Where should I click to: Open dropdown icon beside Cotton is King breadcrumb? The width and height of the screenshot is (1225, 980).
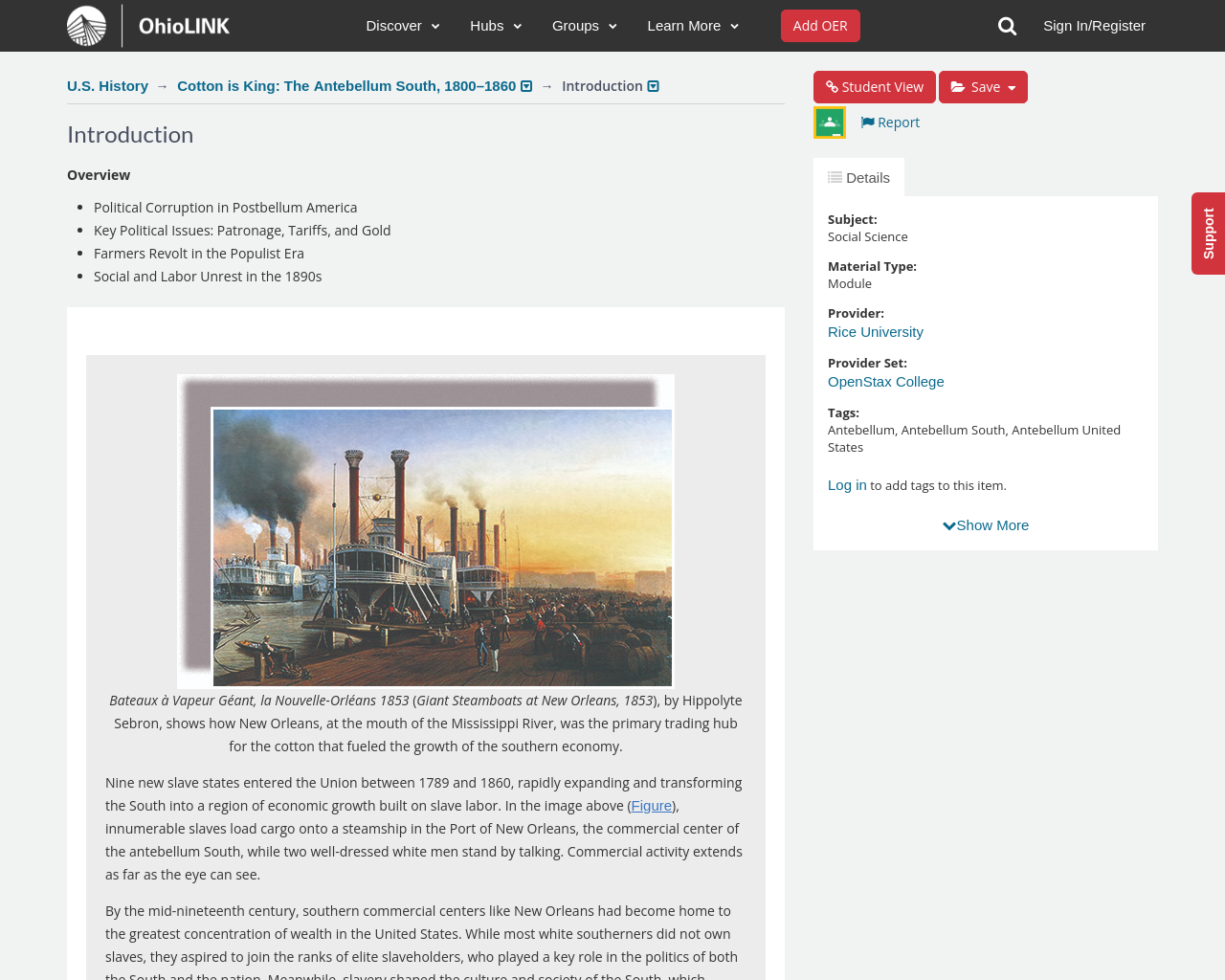coord(526,86)
